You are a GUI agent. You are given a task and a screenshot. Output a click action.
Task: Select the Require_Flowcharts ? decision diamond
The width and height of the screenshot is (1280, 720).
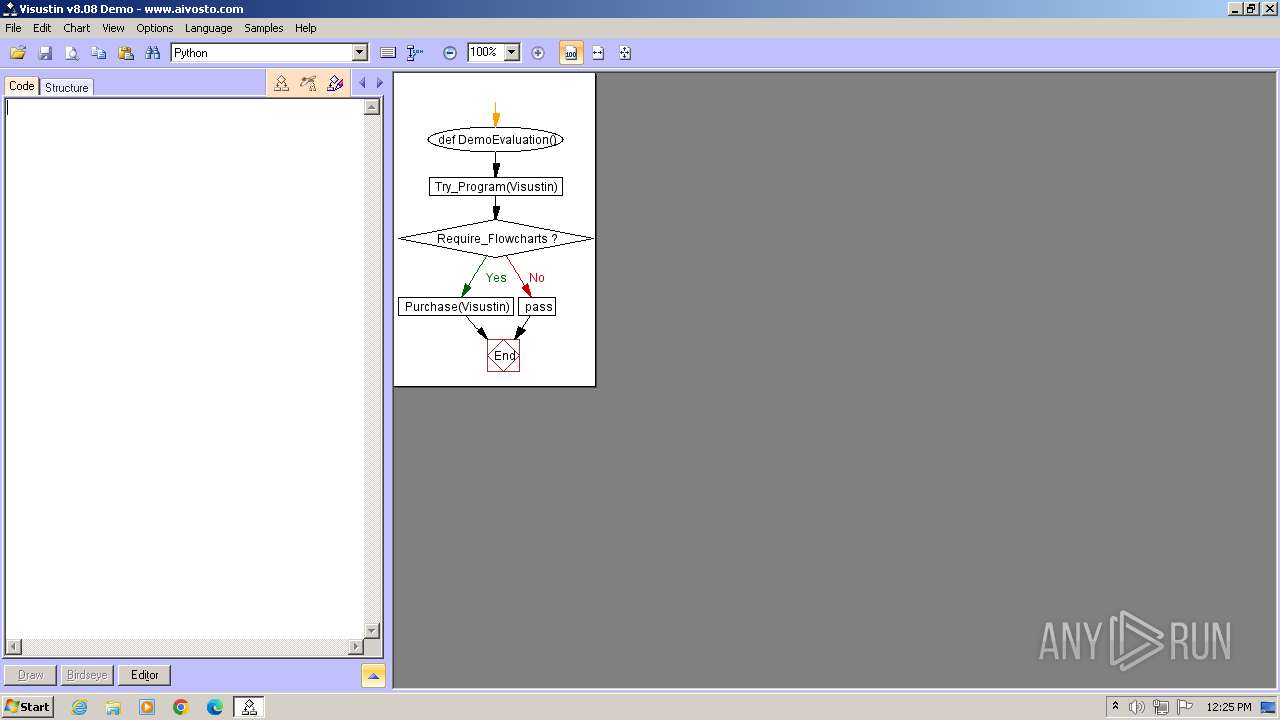496,239
